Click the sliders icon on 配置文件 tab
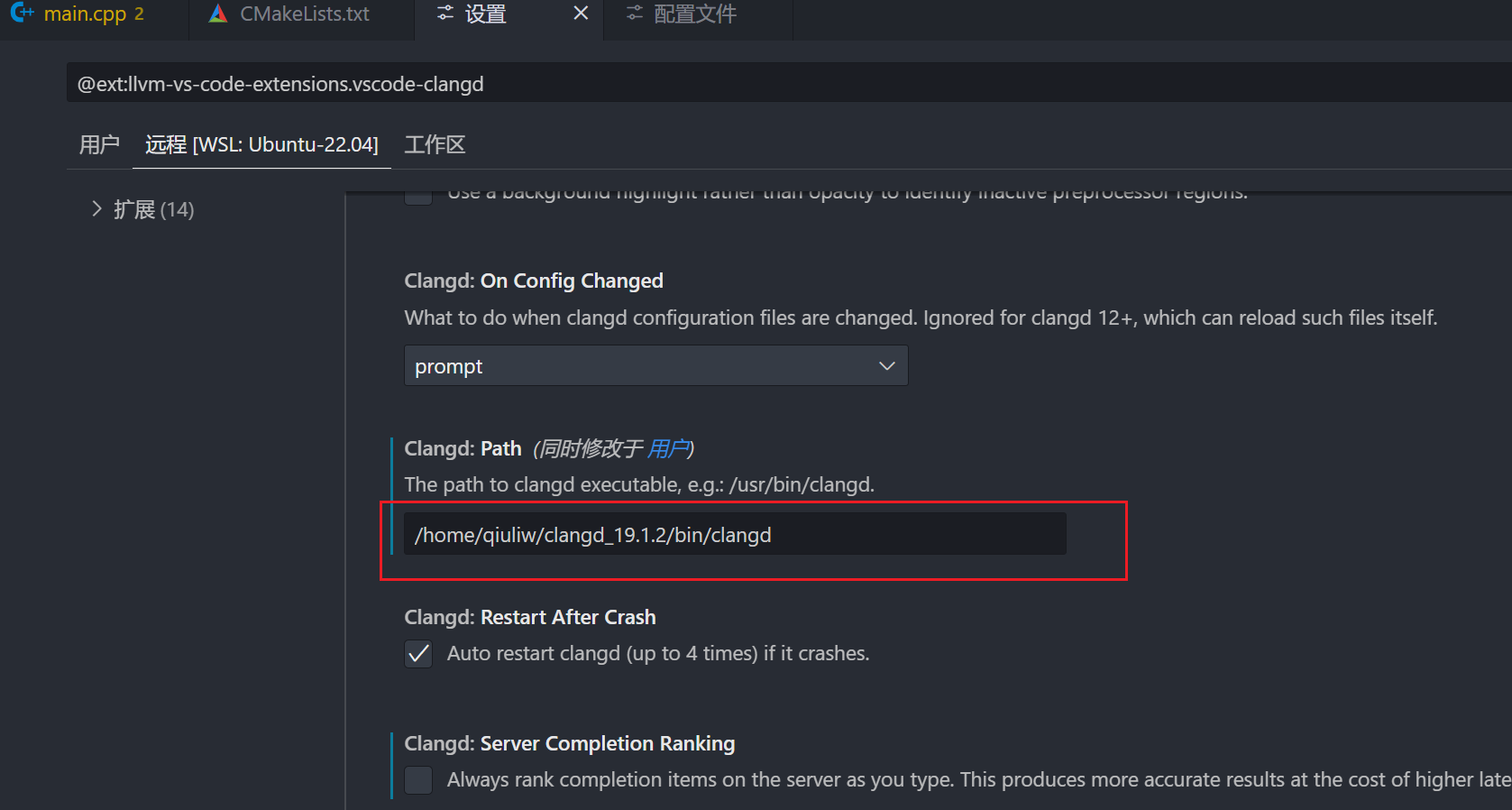Screen dimensions: 1512x810 pos(635,14)
